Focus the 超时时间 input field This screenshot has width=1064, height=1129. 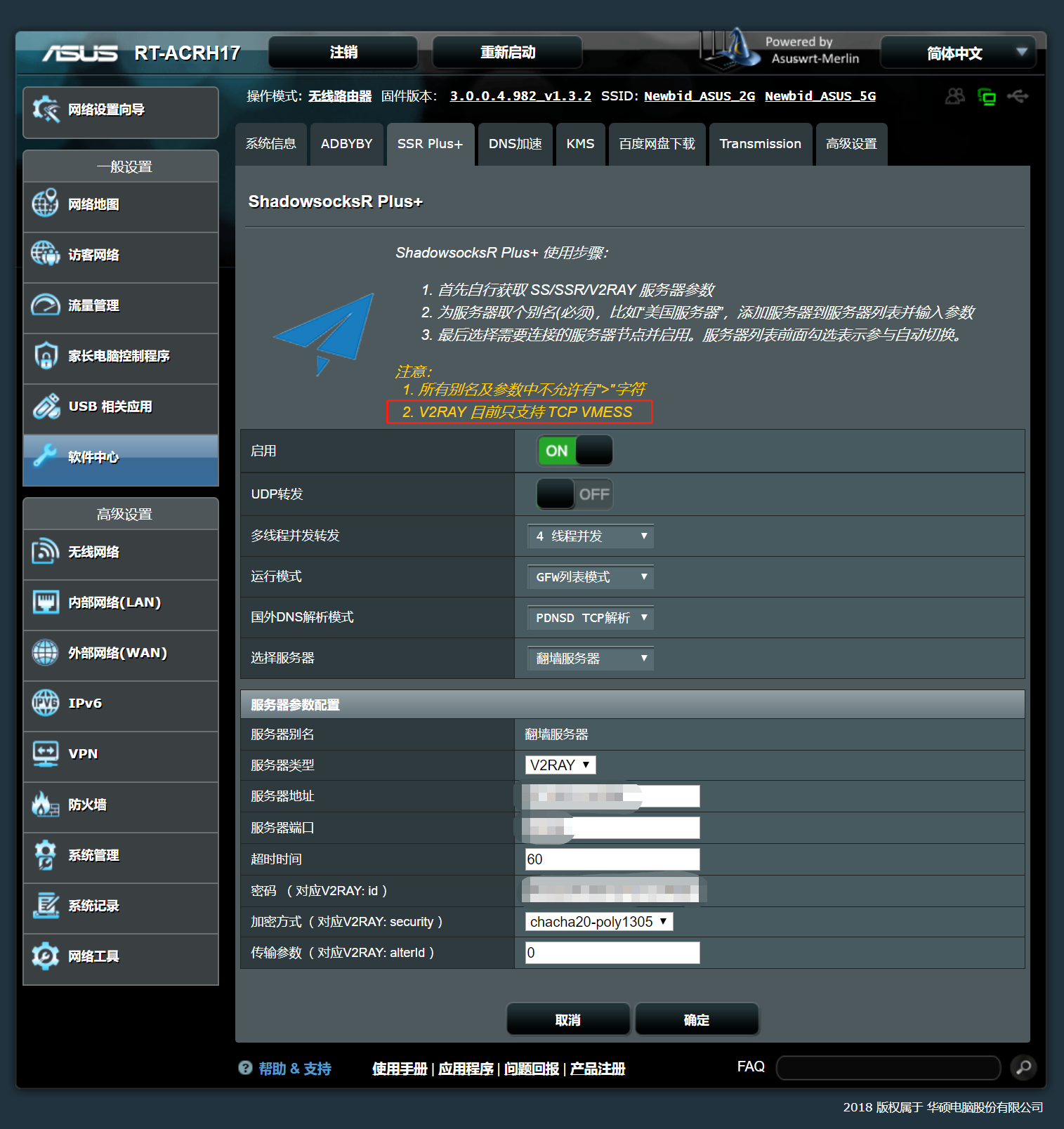click(612, 859)
